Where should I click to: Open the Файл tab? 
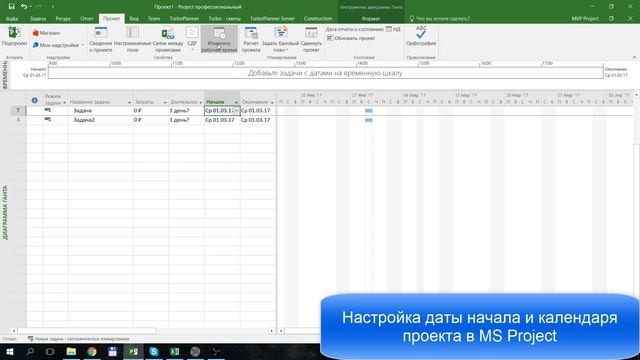click(12, 19)
